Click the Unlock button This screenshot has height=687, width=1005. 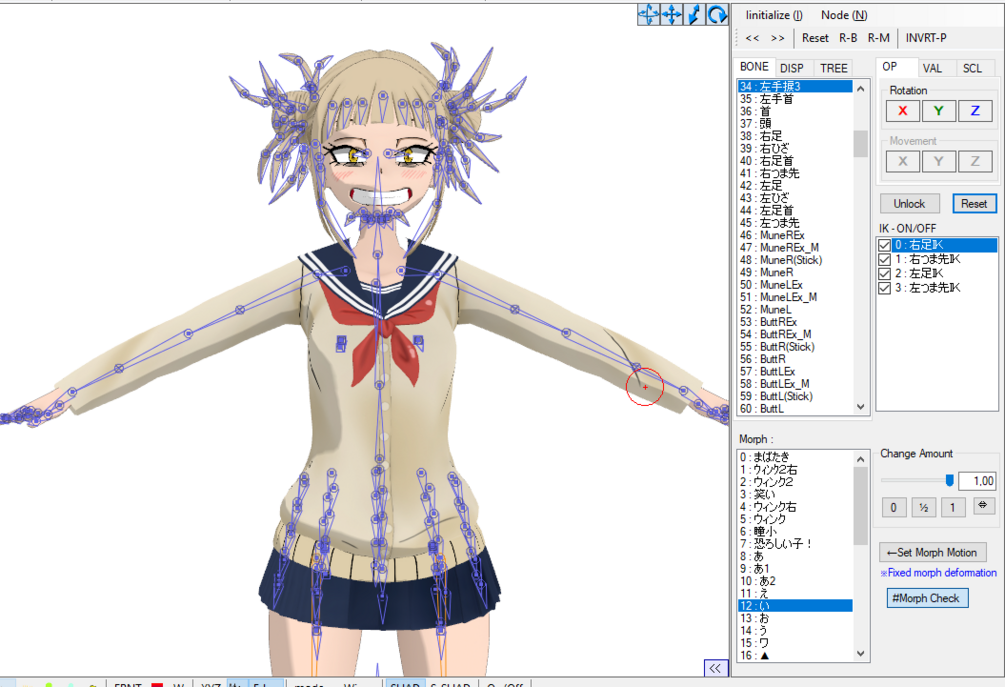909,204
